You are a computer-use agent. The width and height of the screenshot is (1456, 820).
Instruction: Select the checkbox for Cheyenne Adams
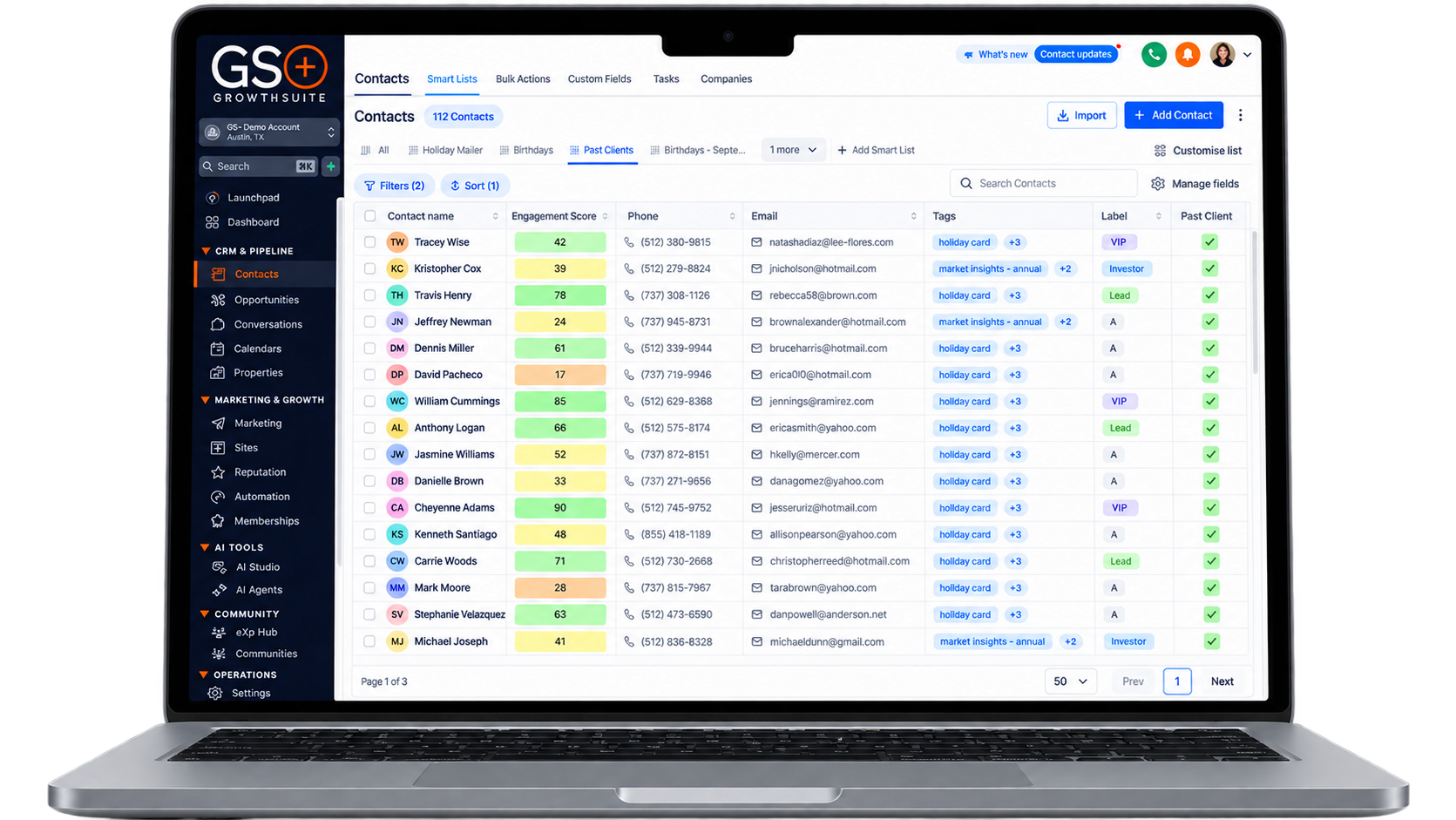tap(370, 507)
